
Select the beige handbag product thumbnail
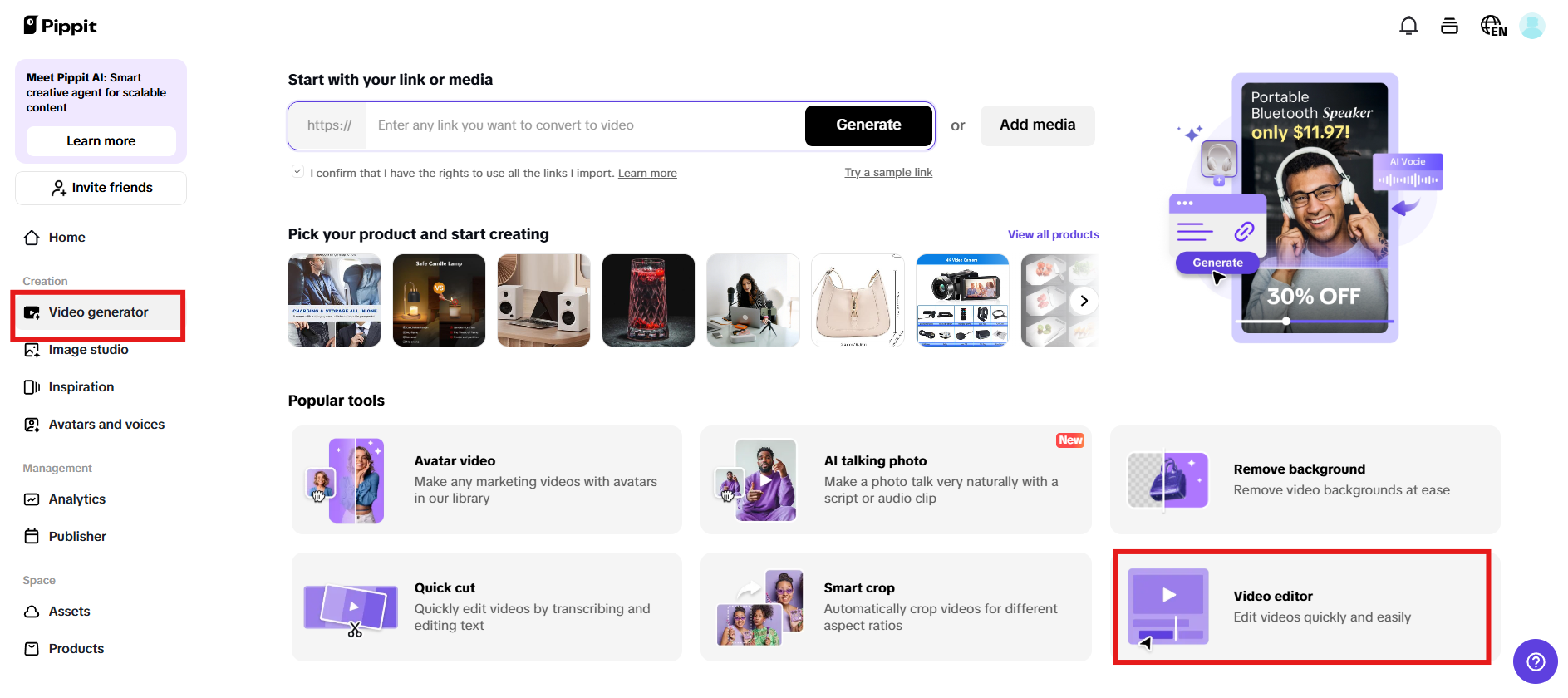857,300
